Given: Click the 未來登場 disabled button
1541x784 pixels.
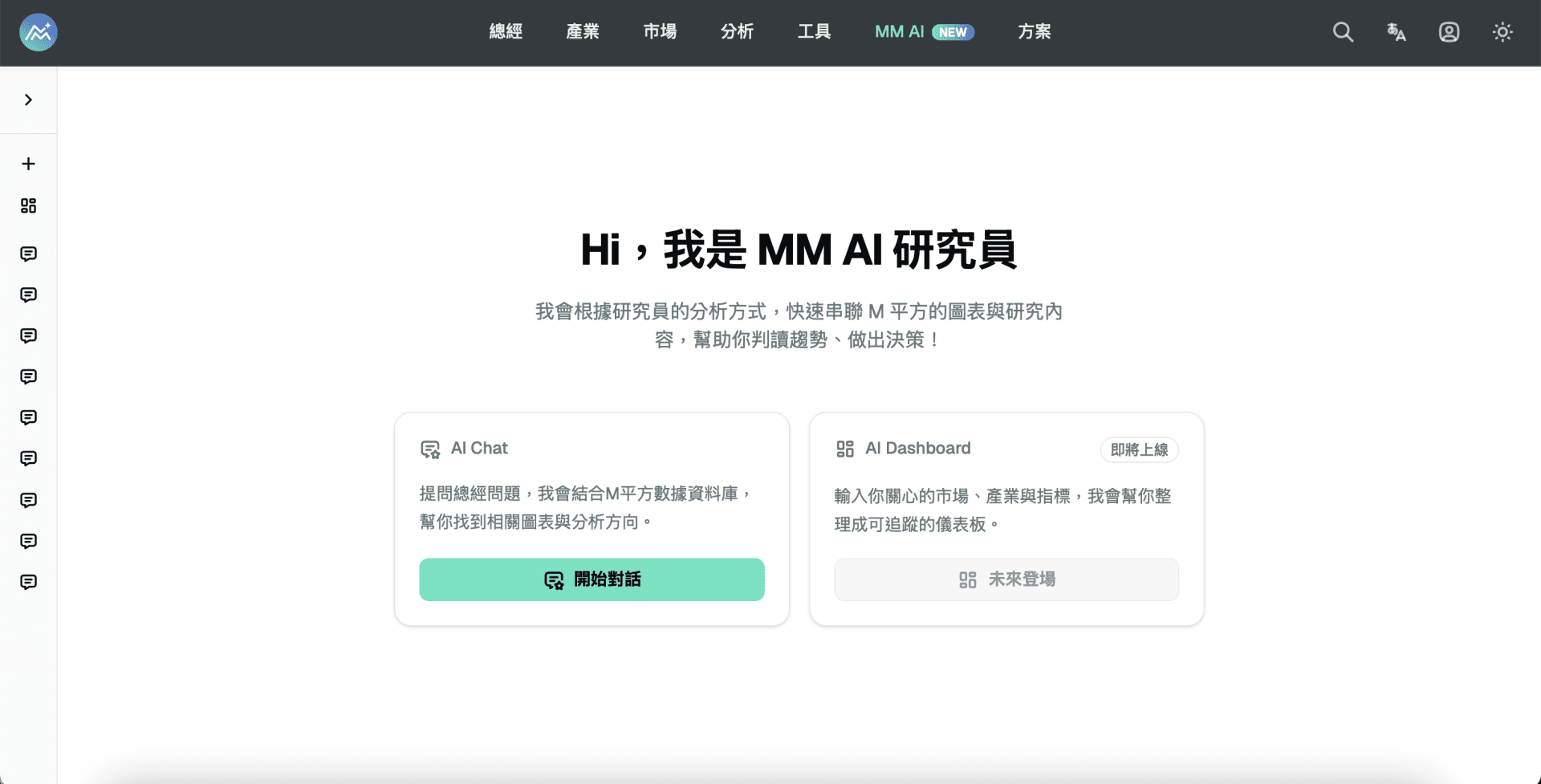Looking at the screenshot, I should [1006, 579].
